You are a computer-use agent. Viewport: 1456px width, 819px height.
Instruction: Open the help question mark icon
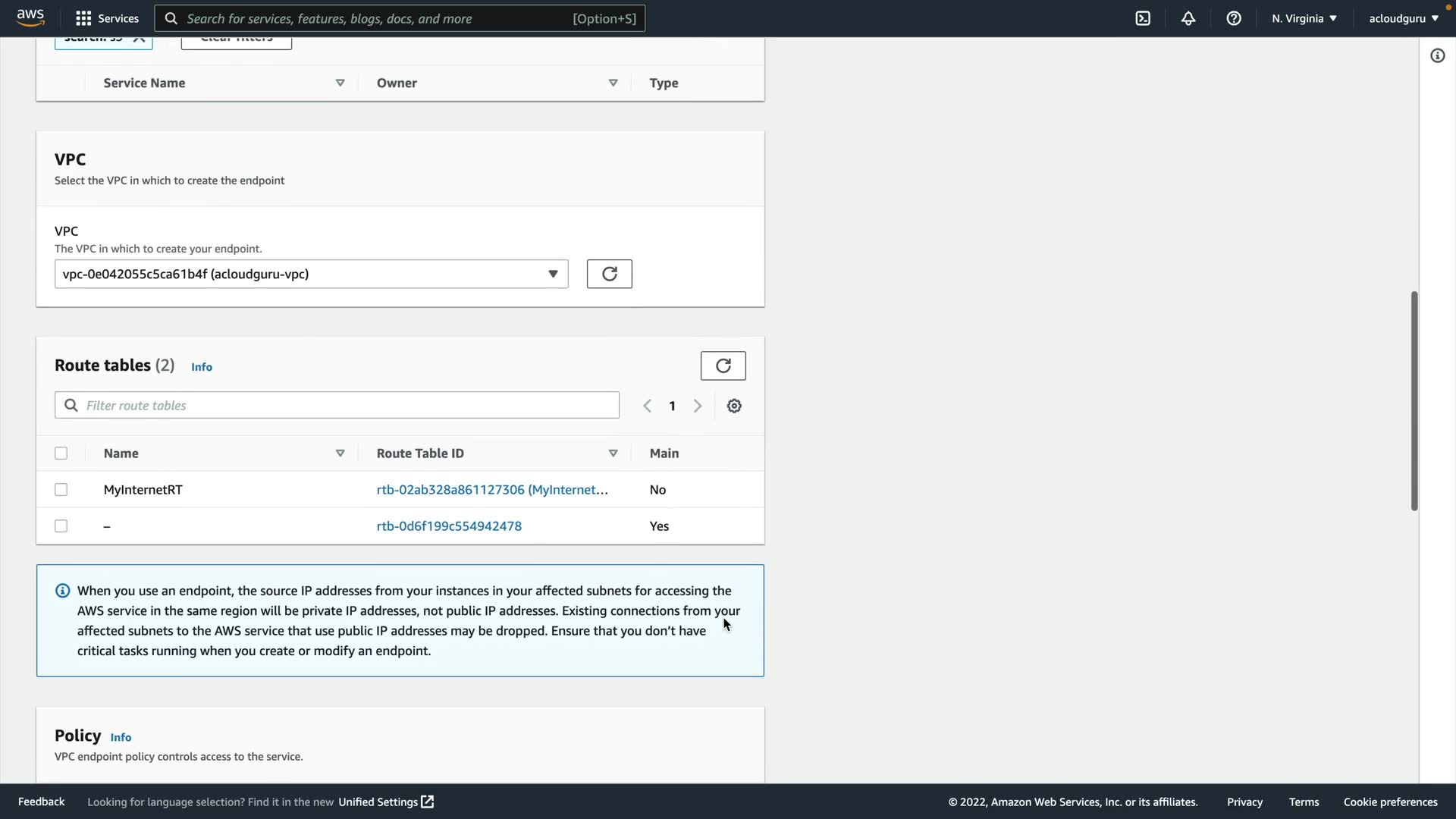(1234, 18)
